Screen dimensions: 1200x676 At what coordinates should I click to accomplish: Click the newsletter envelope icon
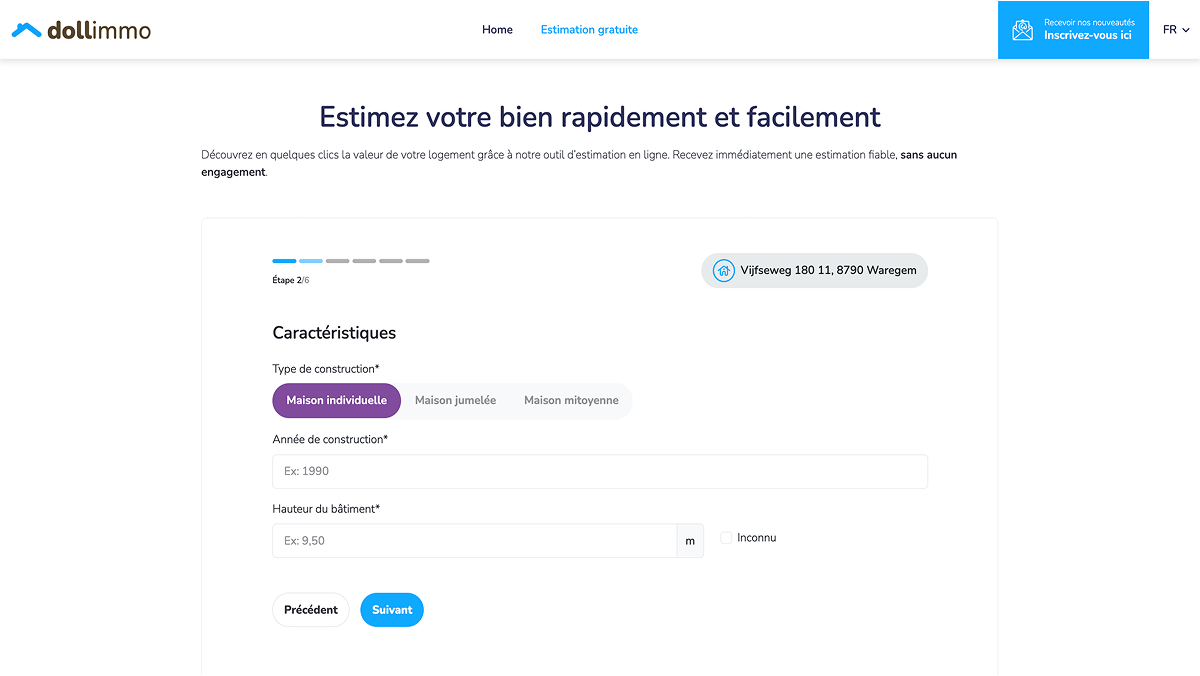pos(1022,29)
